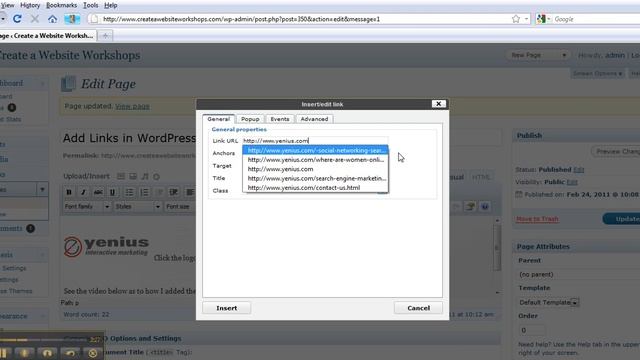640x360 pixels.
Task: Bookmark this page with the star icon
Action: click(516, 19)
